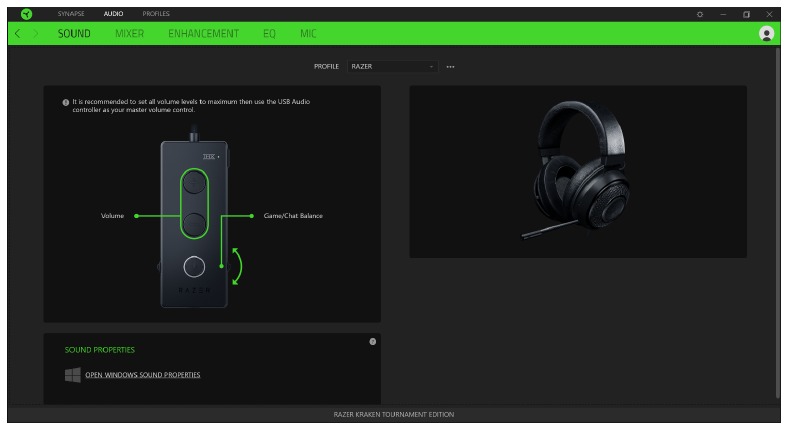Maximize the Synapse window

point(746,15)
